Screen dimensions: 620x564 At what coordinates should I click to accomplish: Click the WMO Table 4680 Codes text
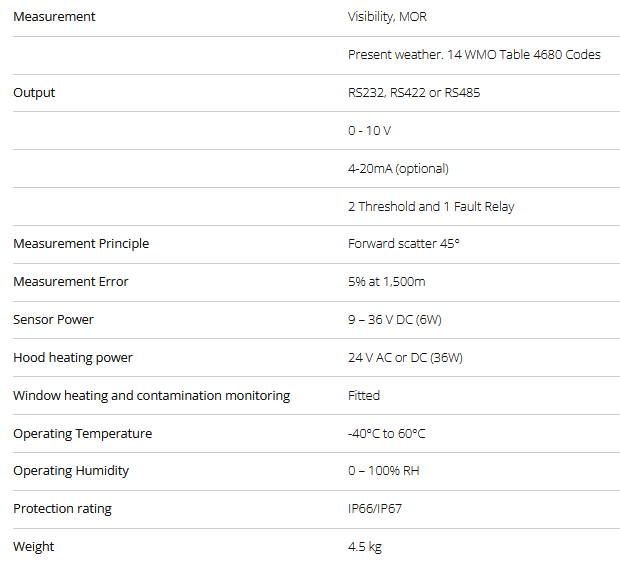coord(474,55)
